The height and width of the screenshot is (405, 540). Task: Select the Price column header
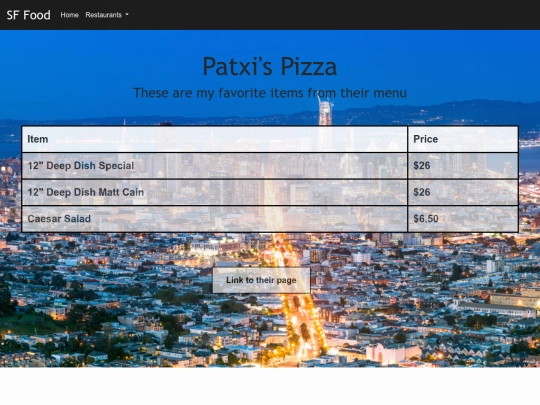[463, 139]
